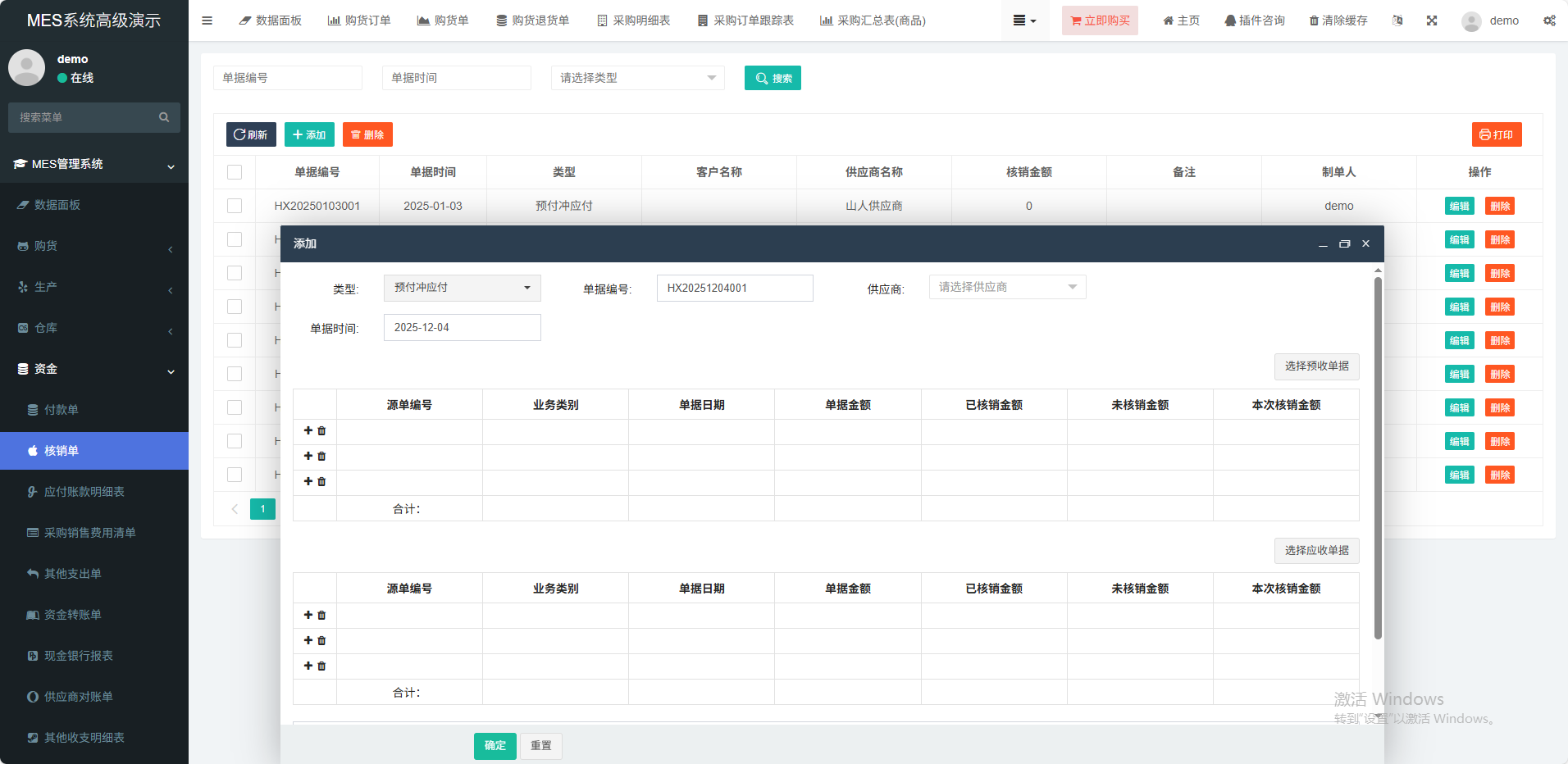
Task: Maximize the 添加 dialog window
Action: pyautogui.click(x=1344, y=244)
